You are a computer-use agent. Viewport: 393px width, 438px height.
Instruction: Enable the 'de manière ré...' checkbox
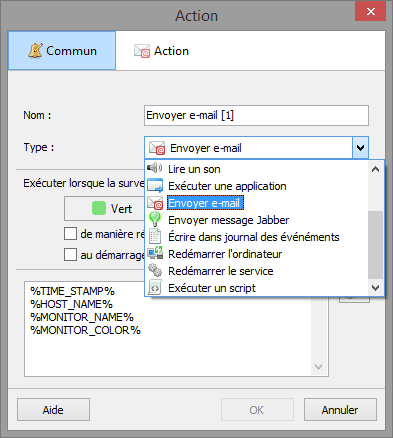pos(70,234)
